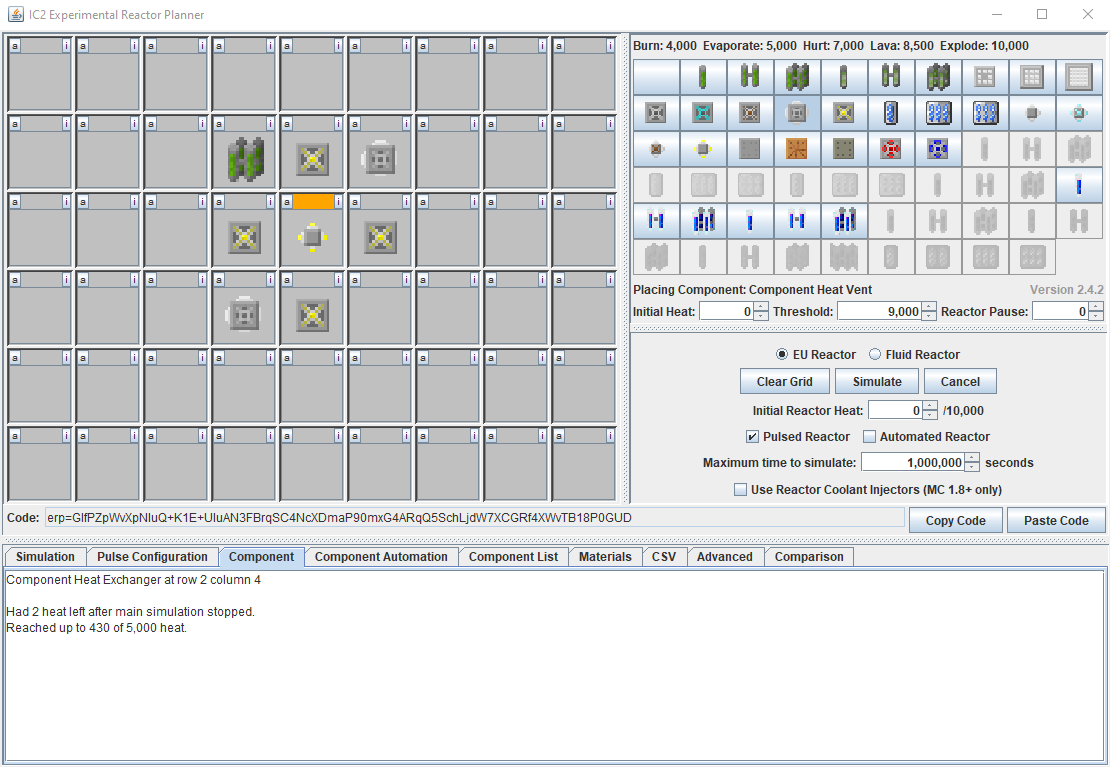Click the quad fuel rod placed in grid

pyautogui.click(x=245, y=158)
